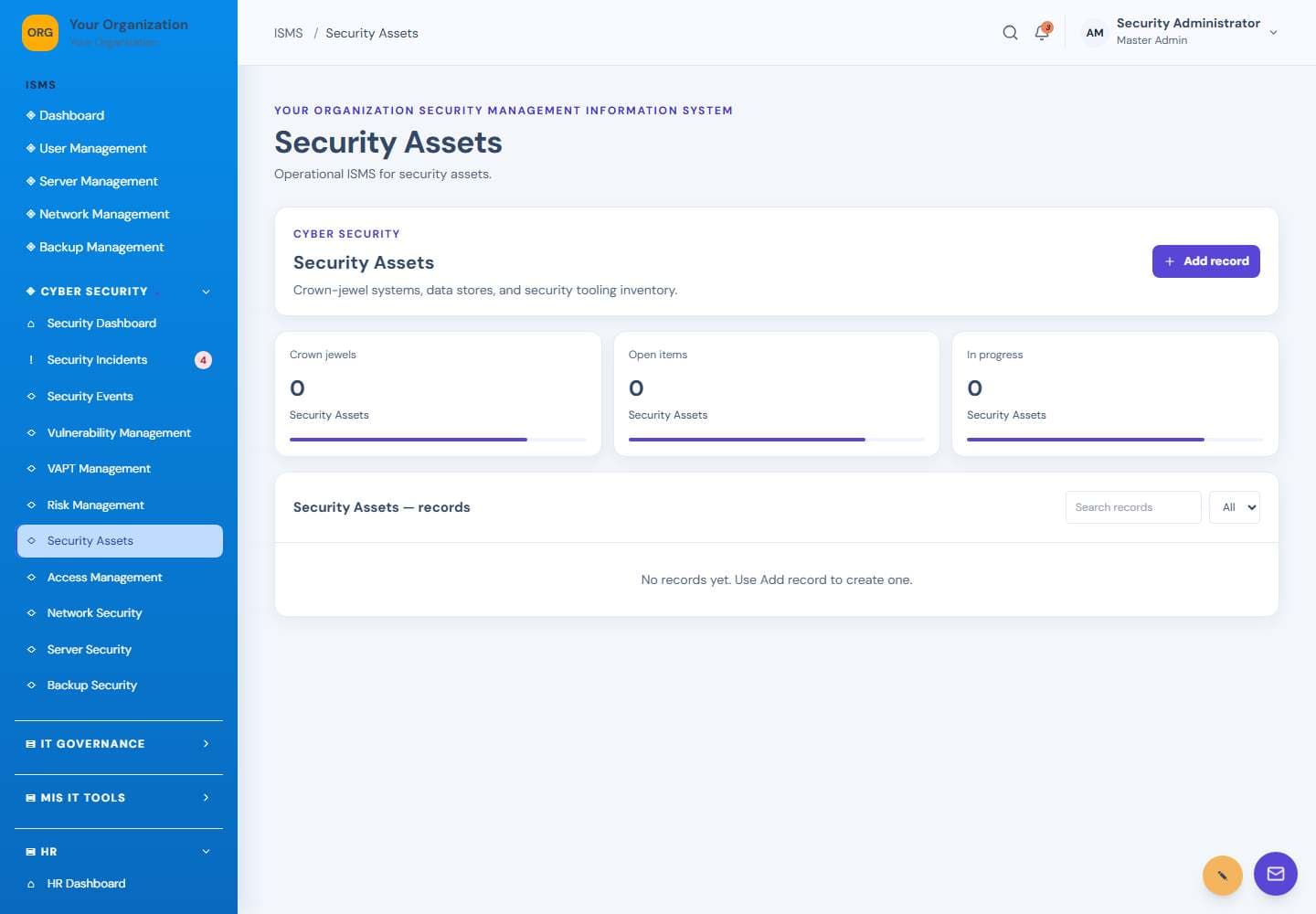Click the diamond icon beside Vulnerability Management

click(31, 433)
